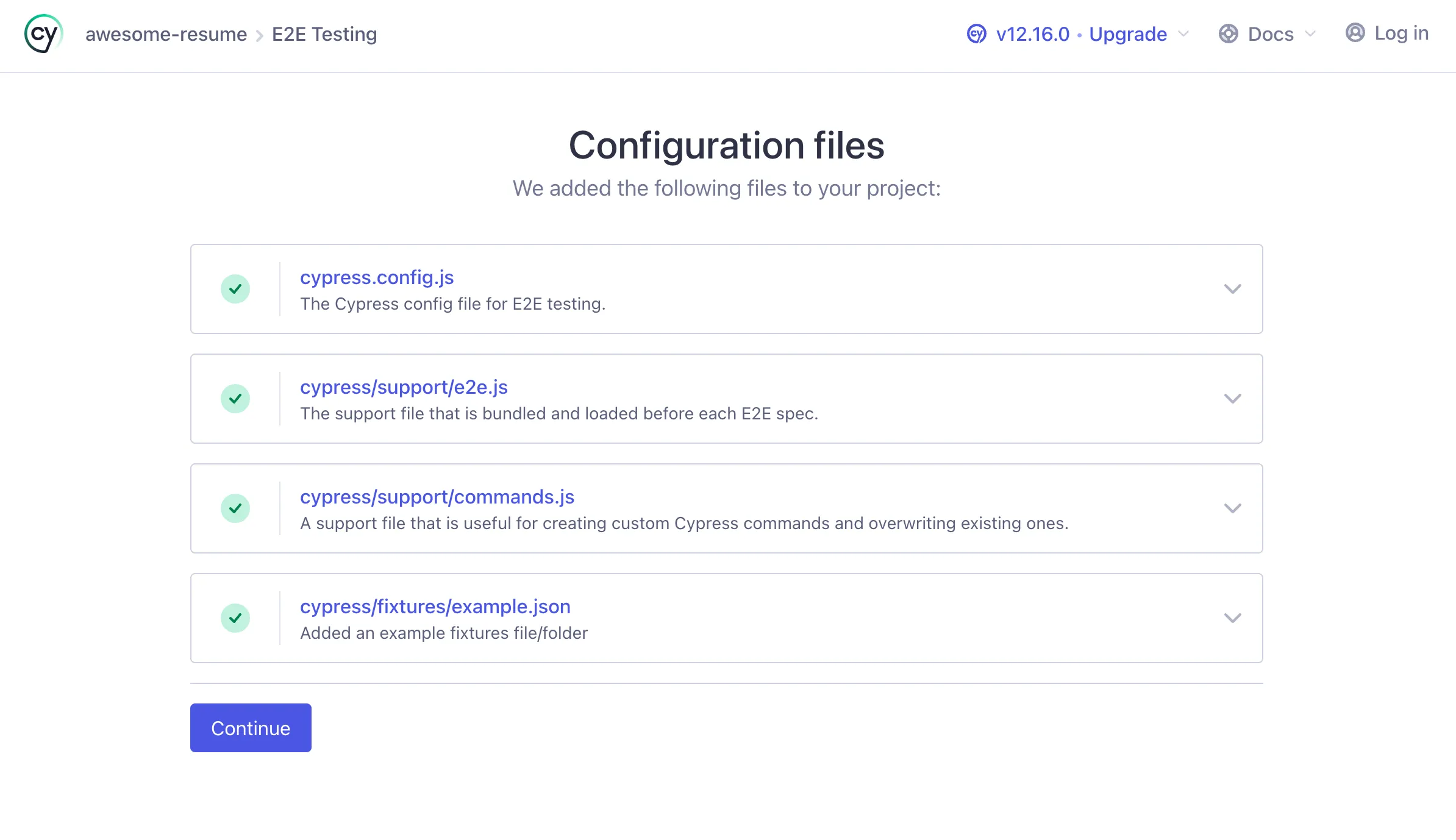Click text 'Added an example fixtures file/folder'
This screenshot has height=840, width=1456.
[x=444, y=633]
